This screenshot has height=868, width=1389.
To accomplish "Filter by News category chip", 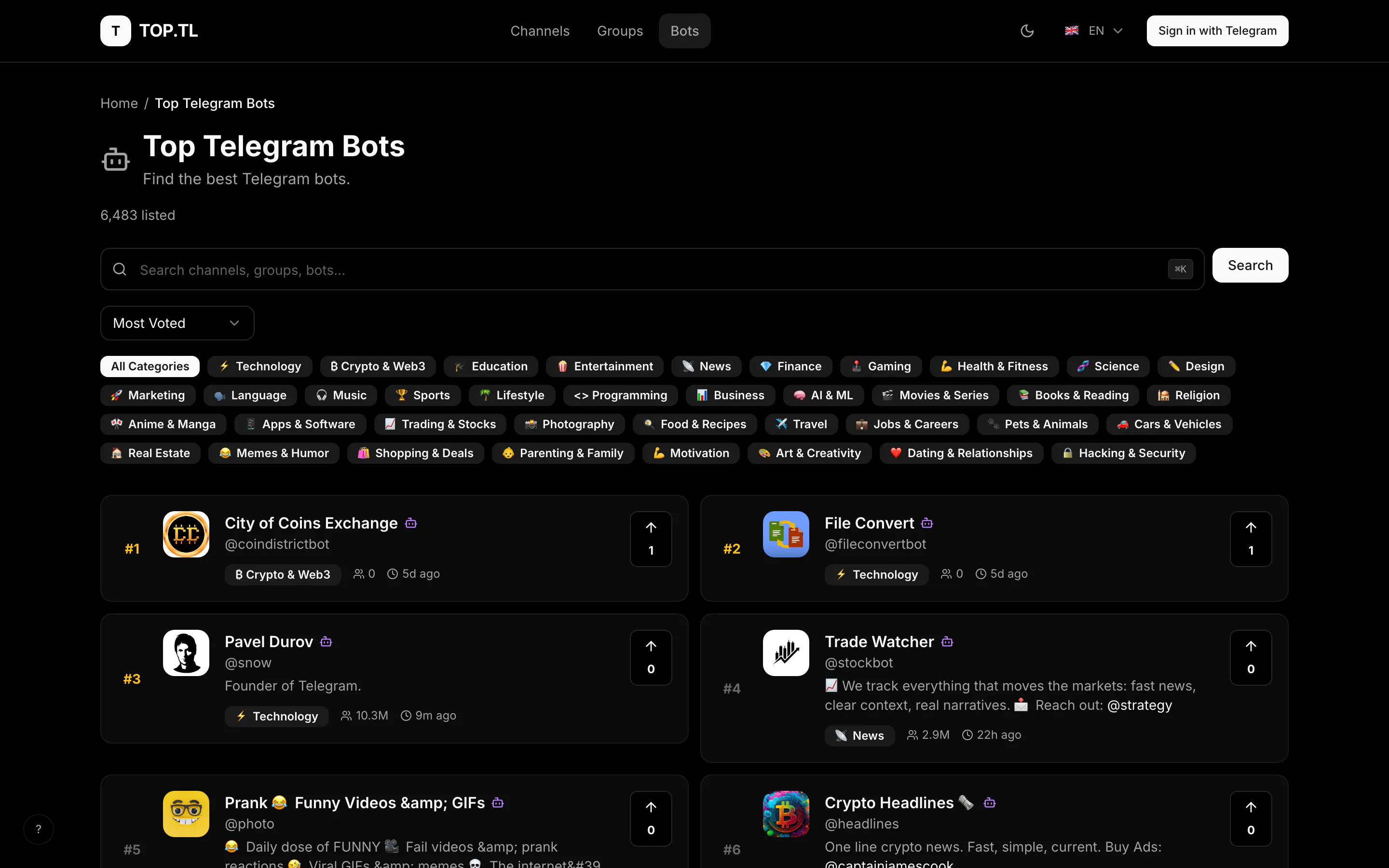I will click(x=707, y=366).
